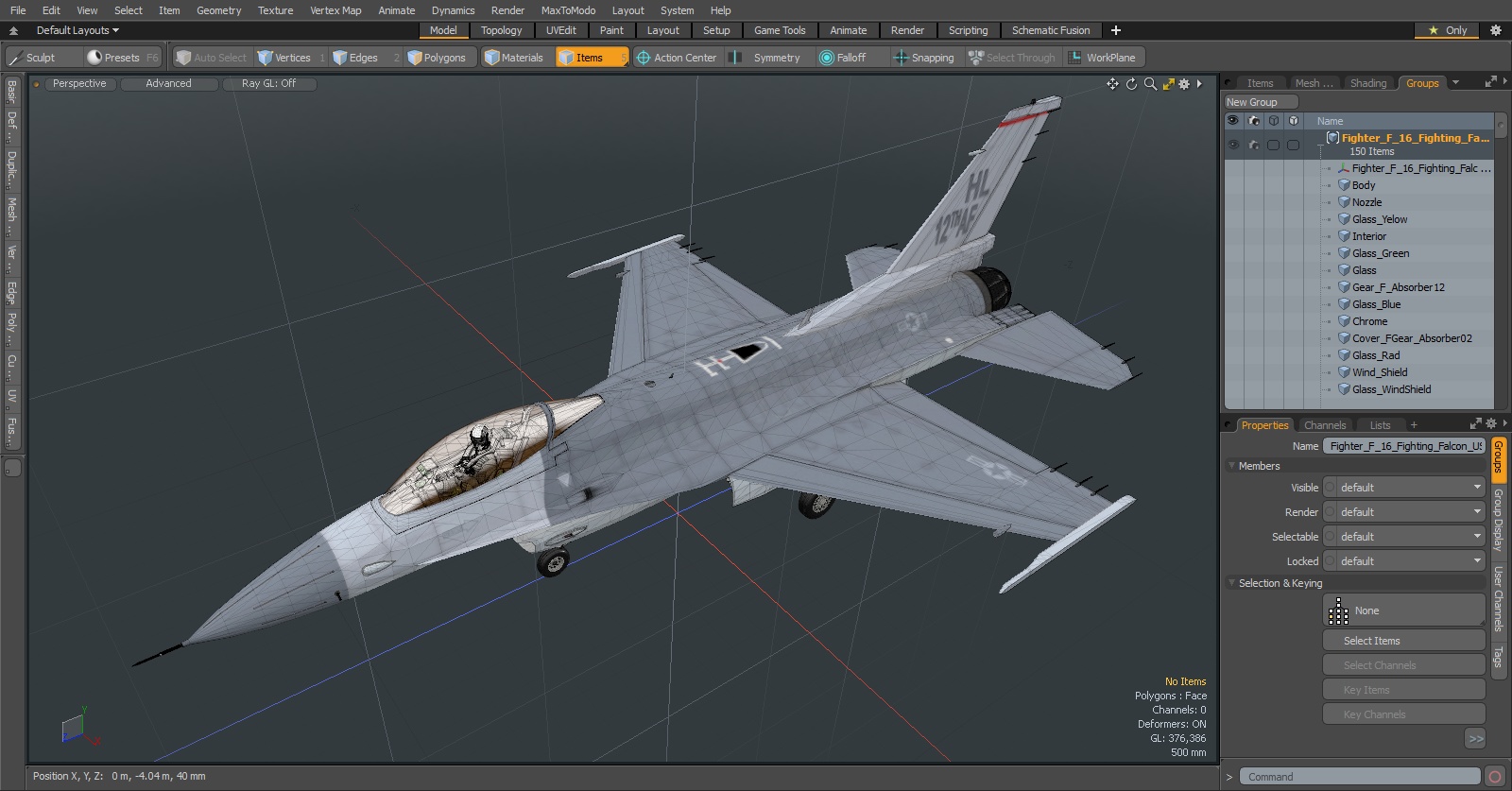The image size is (1512, 791).
Task: Click the viewport rotate icon
Action: click(x=1131, y=84)
